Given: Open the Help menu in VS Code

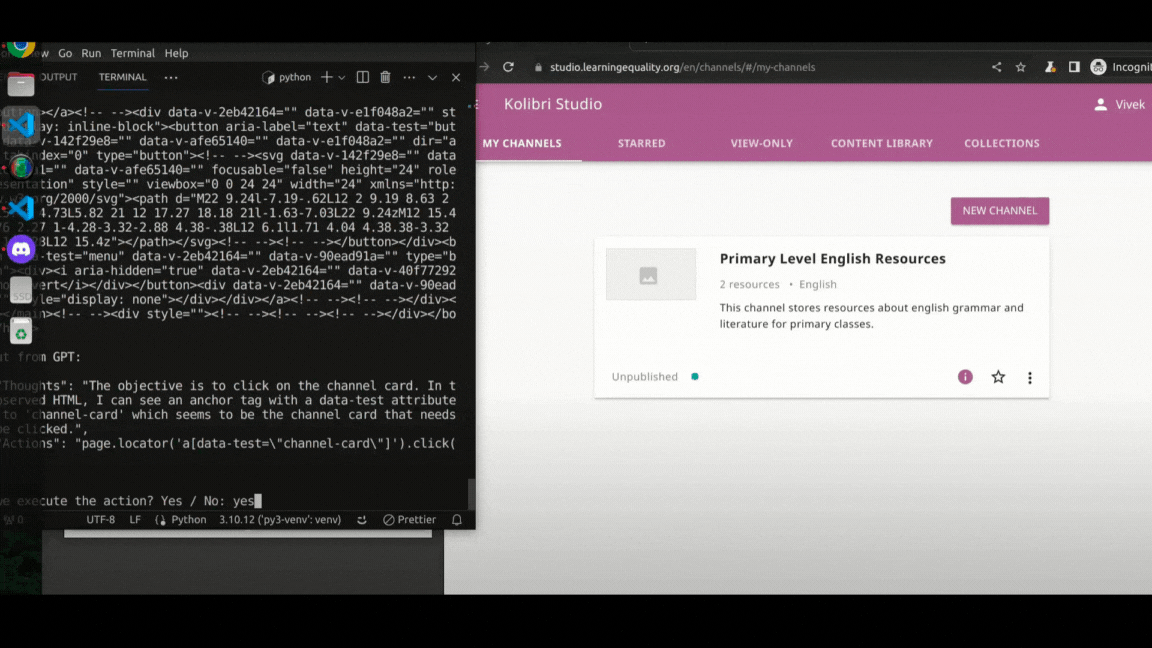Looking at the screenshot, I should [x=176, y=54].
